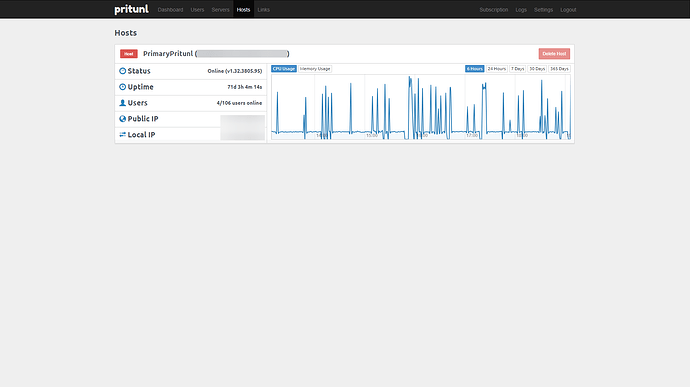Click the PrimaryPritunl host name field
The width and height of the screenshot is (690, 387).
point(216,54)
